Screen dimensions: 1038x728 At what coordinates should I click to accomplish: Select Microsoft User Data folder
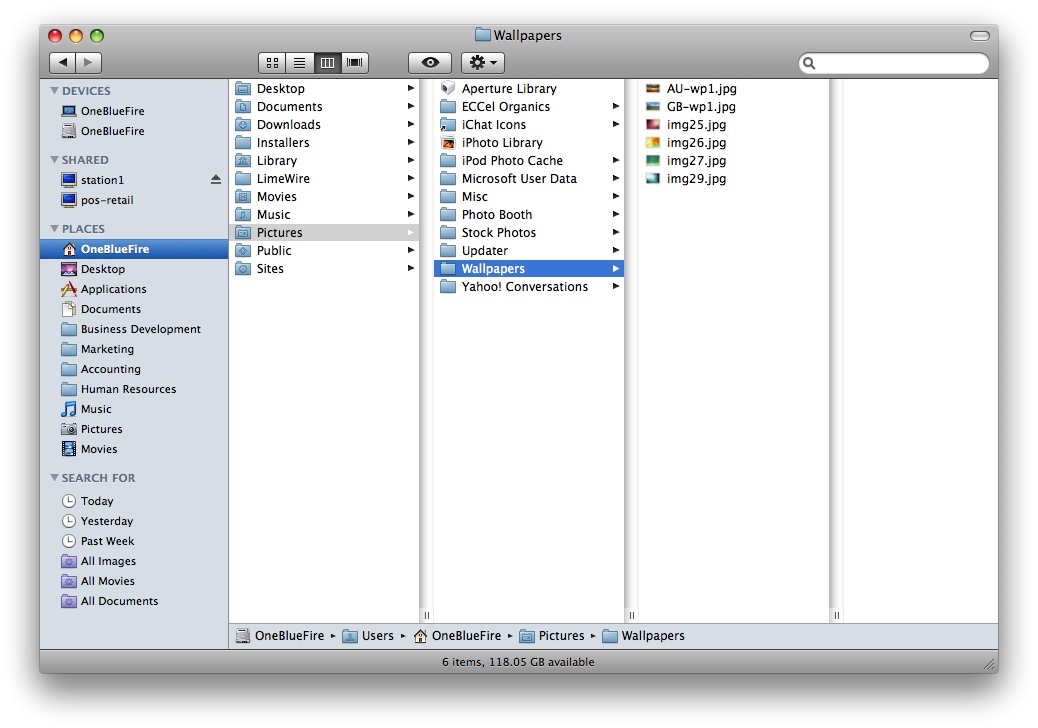tap(529, 179)
